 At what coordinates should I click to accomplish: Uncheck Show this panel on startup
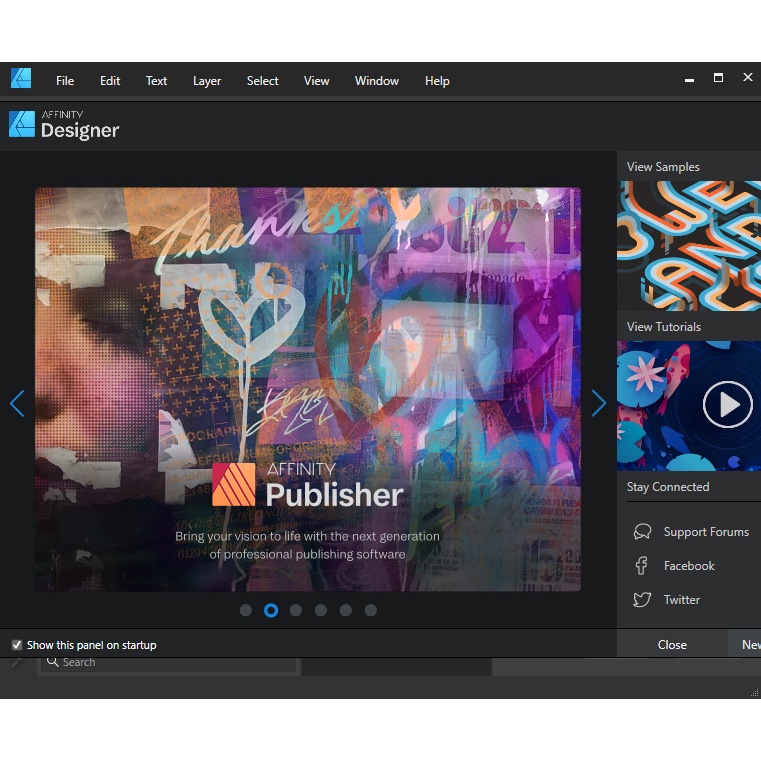17,645
